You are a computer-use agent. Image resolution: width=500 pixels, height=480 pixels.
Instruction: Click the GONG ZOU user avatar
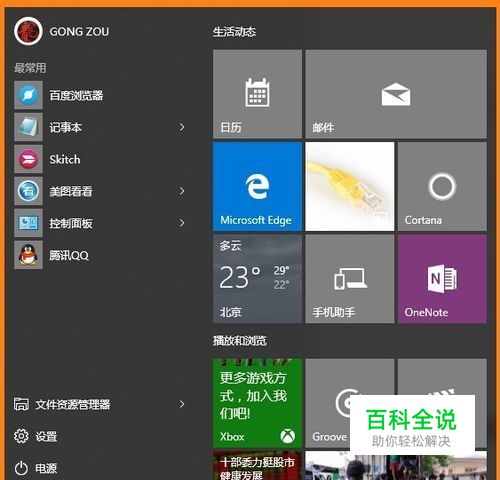coord(28,31)
